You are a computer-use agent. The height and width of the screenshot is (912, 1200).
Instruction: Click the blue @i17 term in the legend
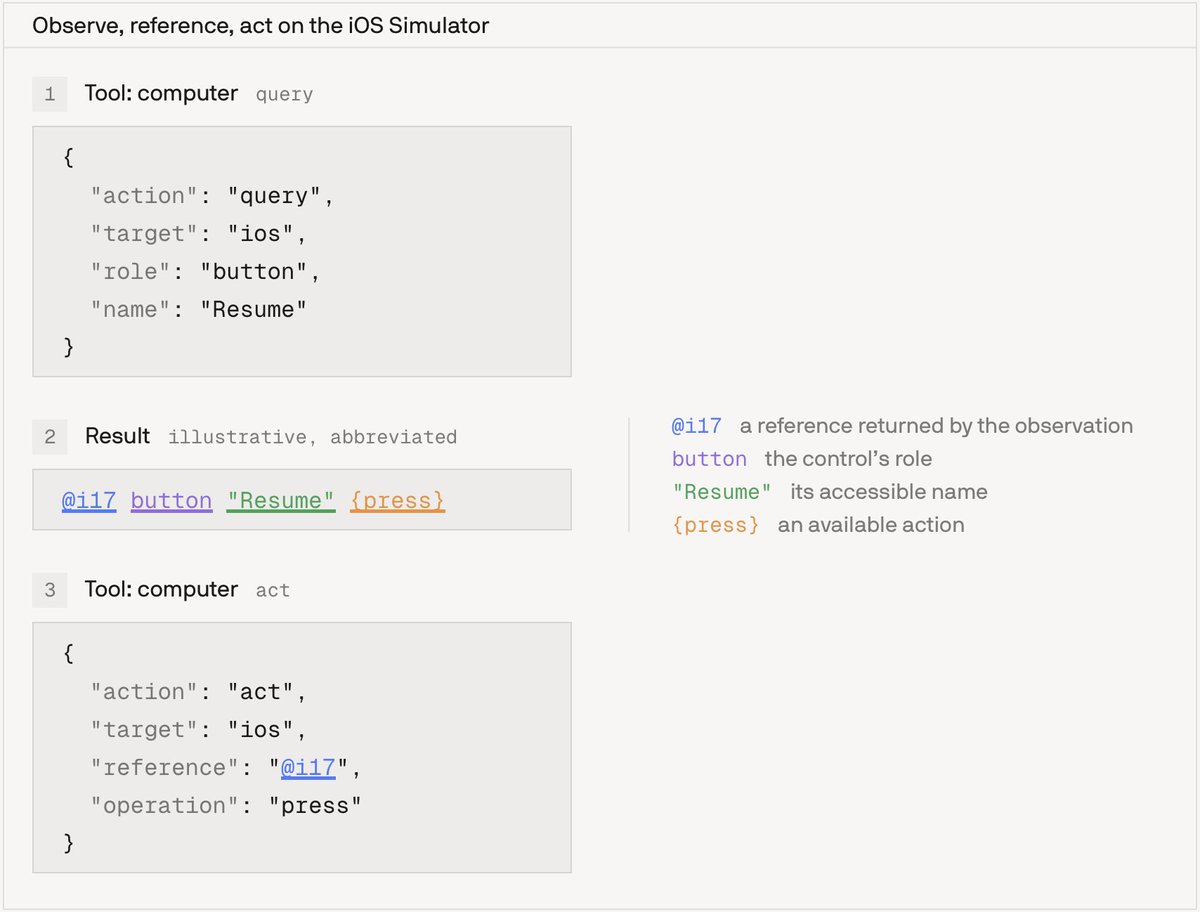(697, 426)
